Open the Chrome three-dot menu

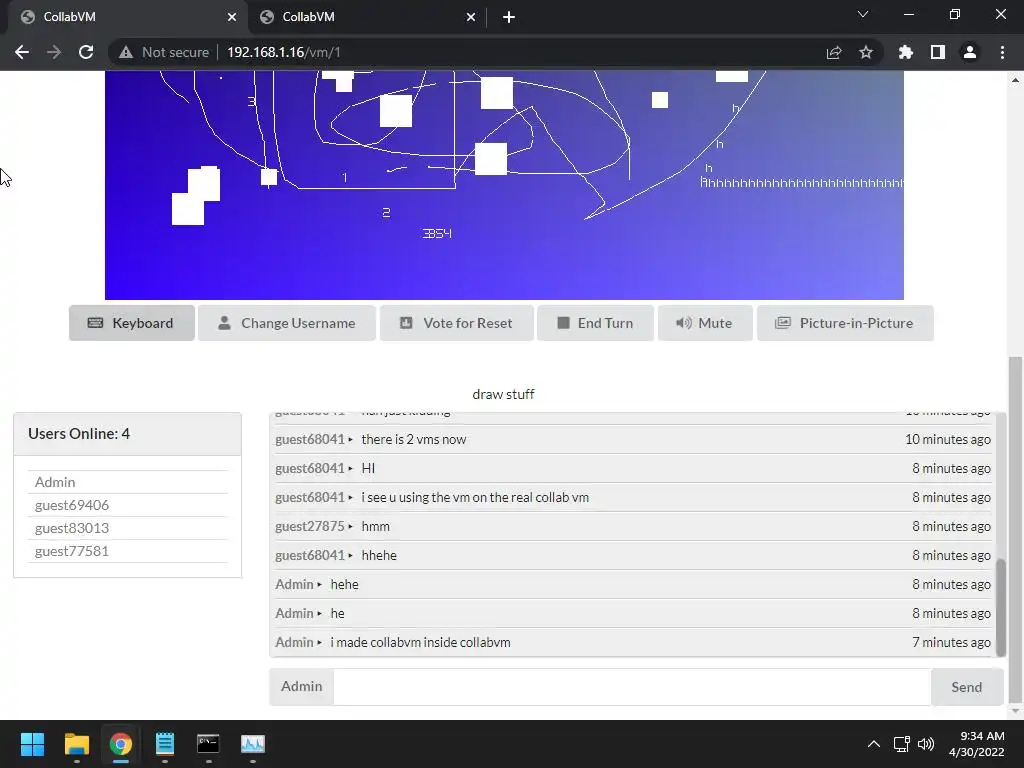(1002, 52)
